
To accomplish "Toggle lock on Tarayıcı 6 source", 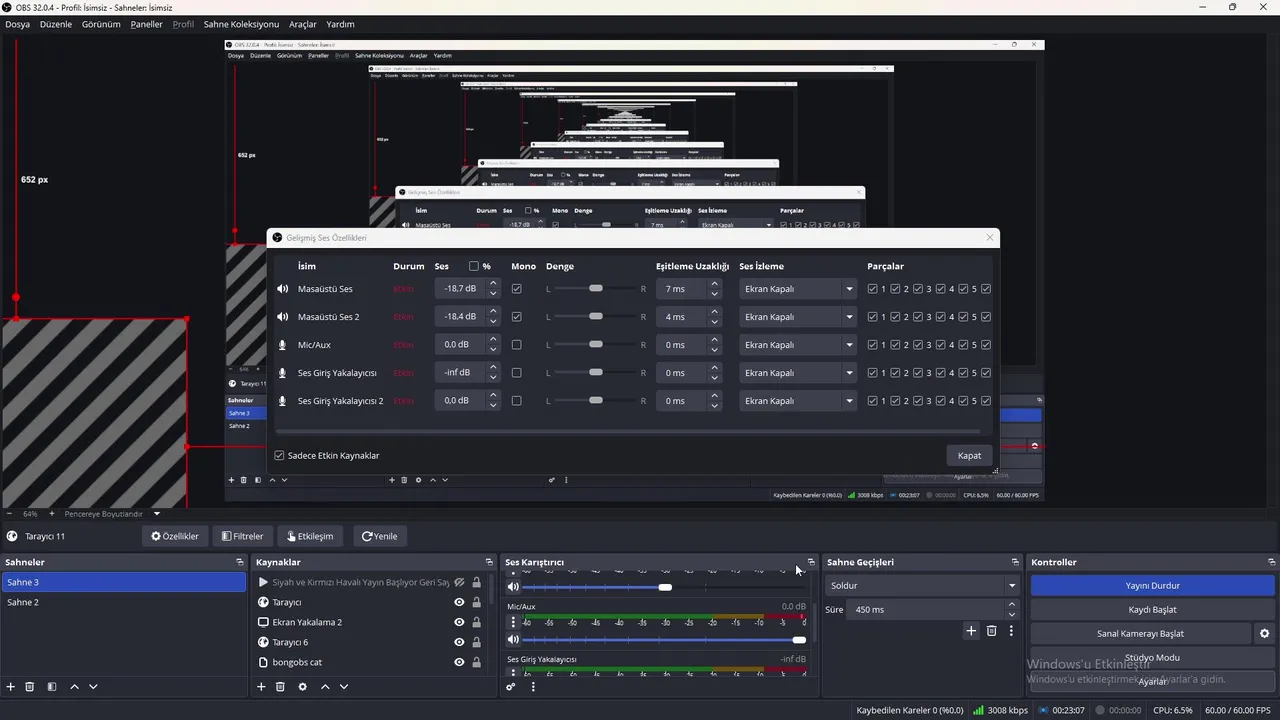I will 476,642.
